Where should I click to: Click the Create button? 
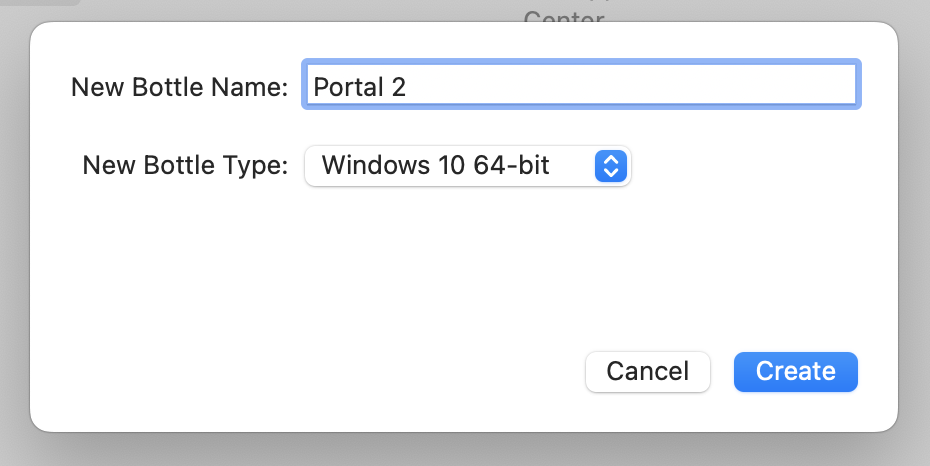click(x=795, y=372)
